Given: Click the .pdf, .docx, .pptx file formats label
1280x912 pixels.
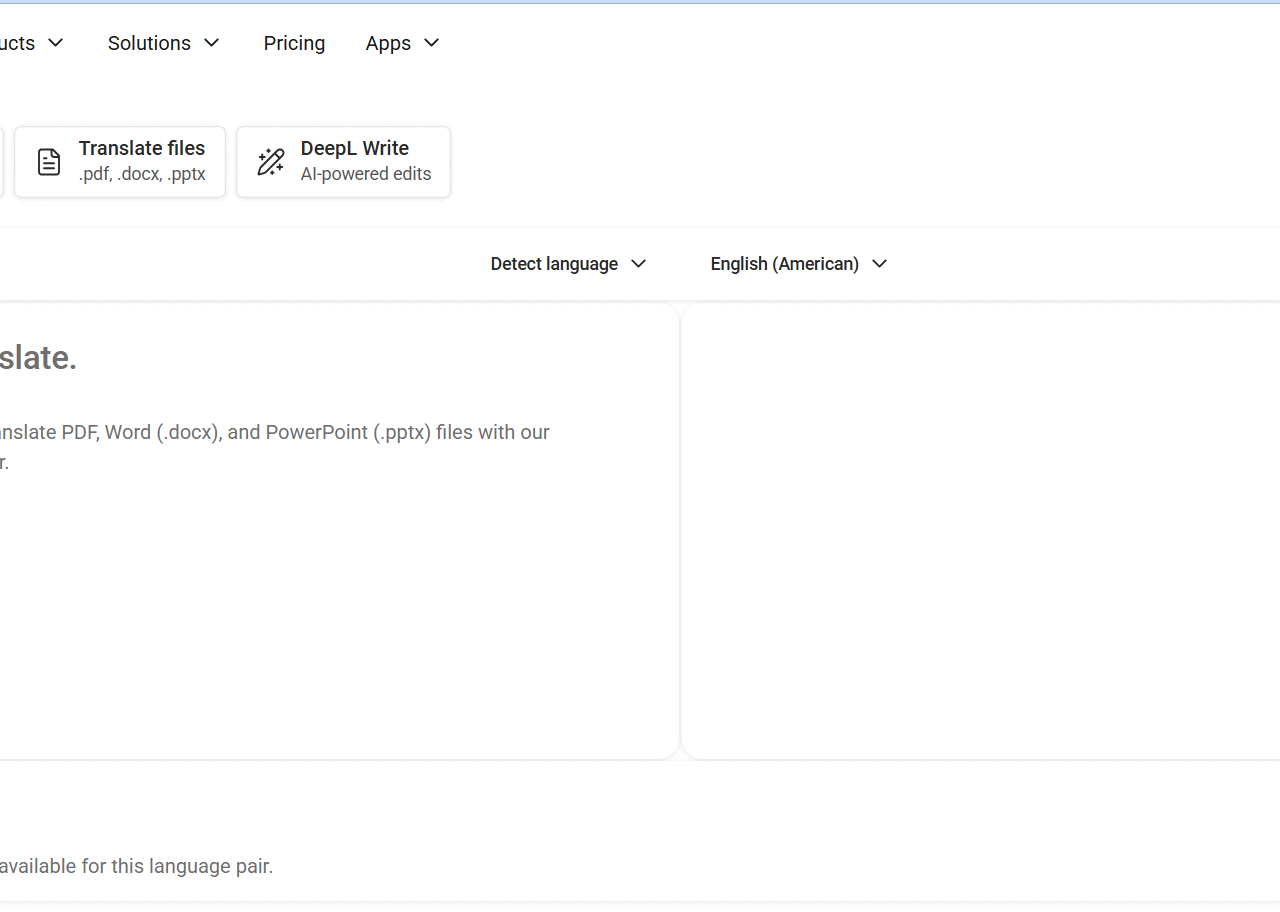Looking at the screenshot, I should pos(142,173).
